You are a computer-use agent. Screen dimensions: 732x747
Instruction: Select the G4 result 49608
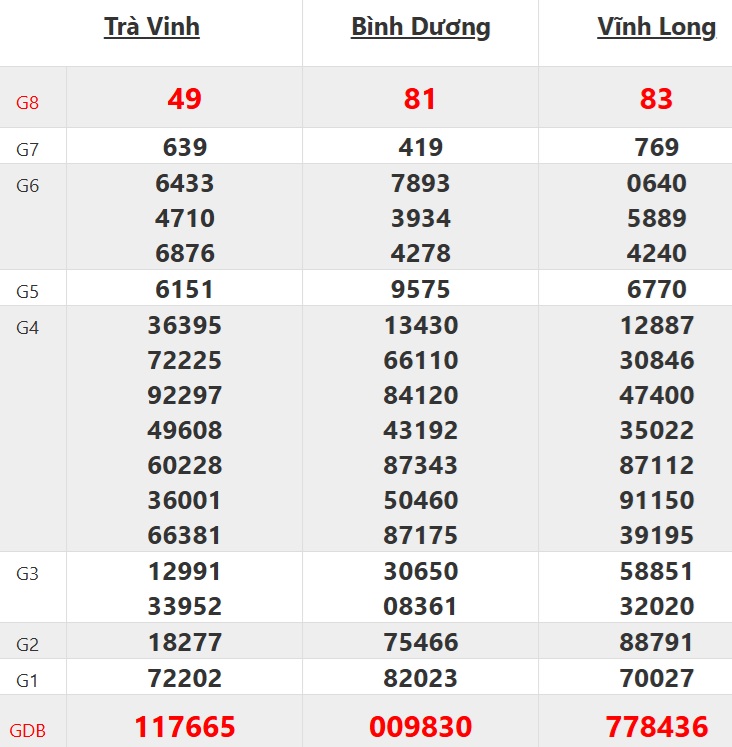(184, 431)
